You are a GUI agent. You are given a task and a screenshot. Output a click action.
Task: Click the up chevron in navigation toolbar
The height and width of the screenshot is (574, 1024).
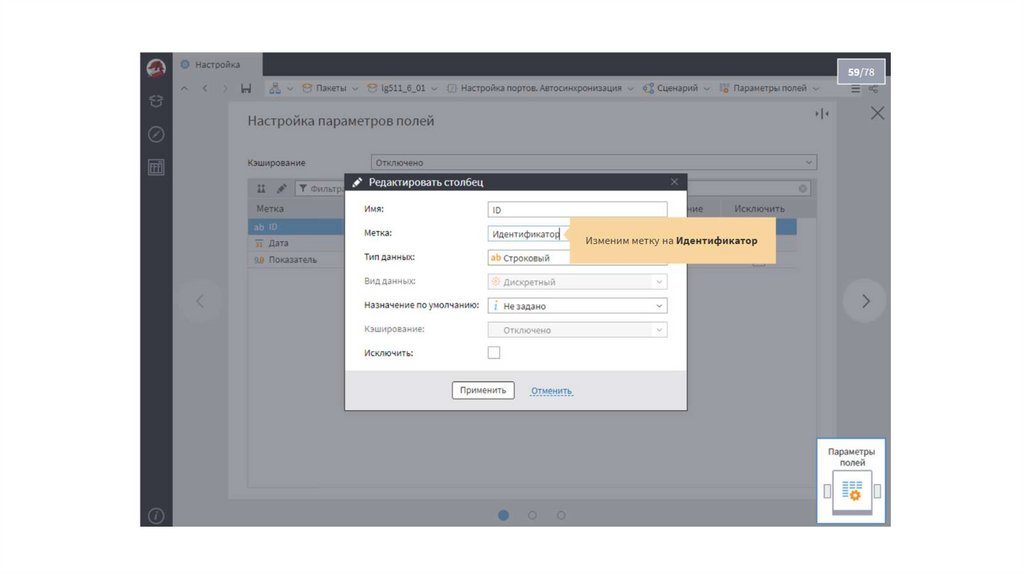click(185, 88)
